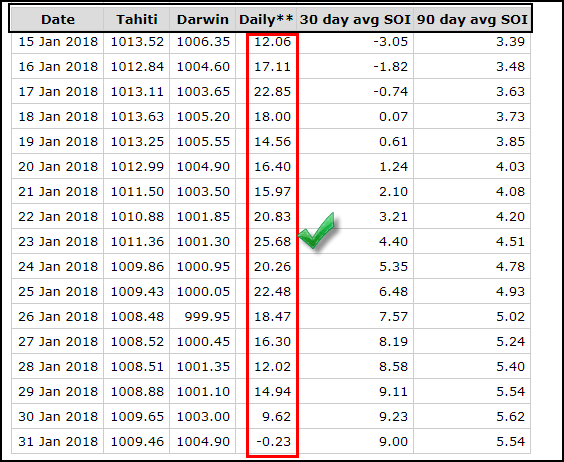Click Darwin value 1006.35

(x=203, y=42)
